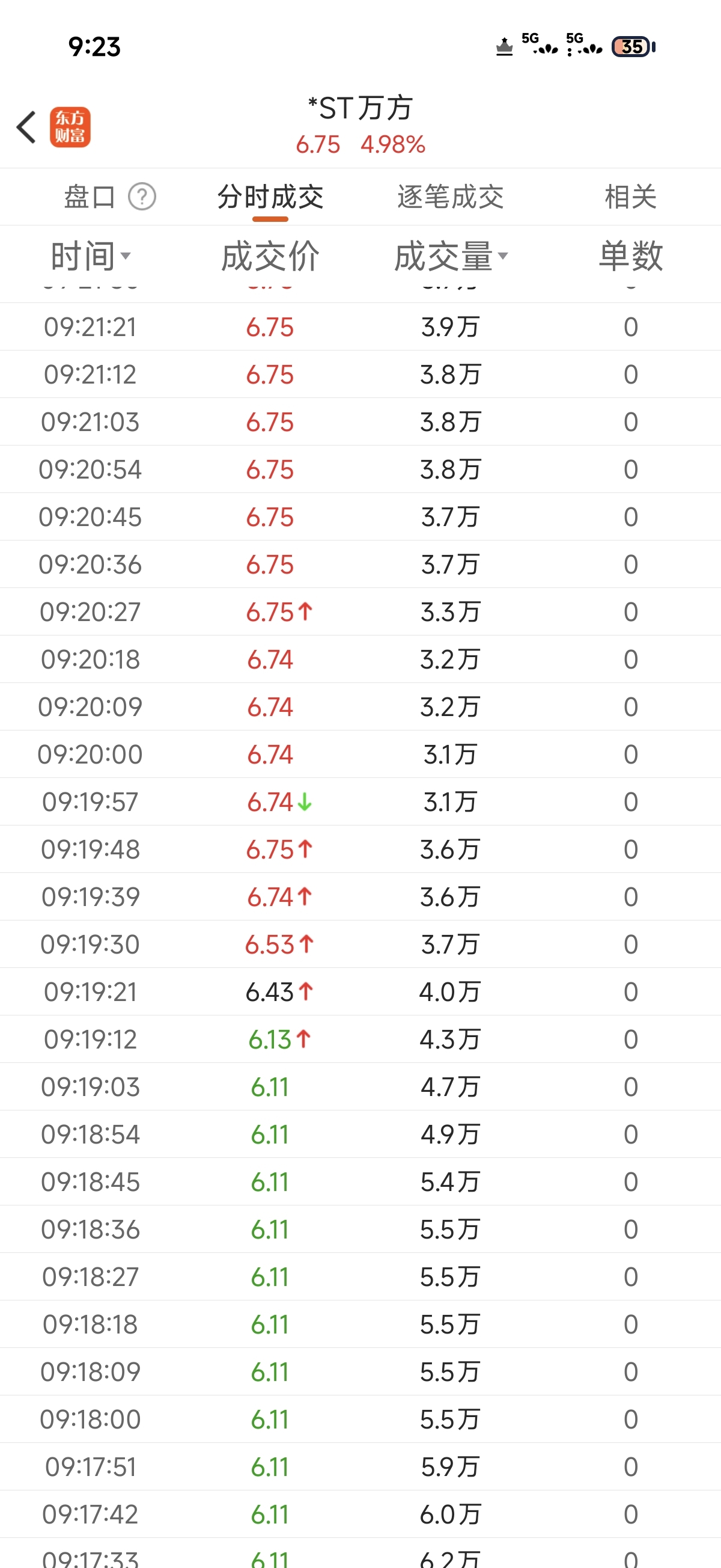Tap the 东方财富 app logo
Image resolution: width=721 pixels, height=1568 pixels.
point(70,127)
